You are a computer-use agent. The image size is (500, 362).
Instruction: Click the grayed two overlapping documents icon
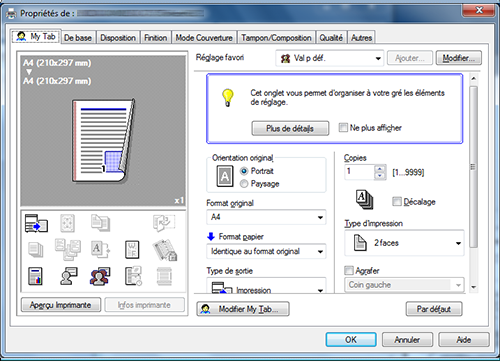(x=100, y=223)
